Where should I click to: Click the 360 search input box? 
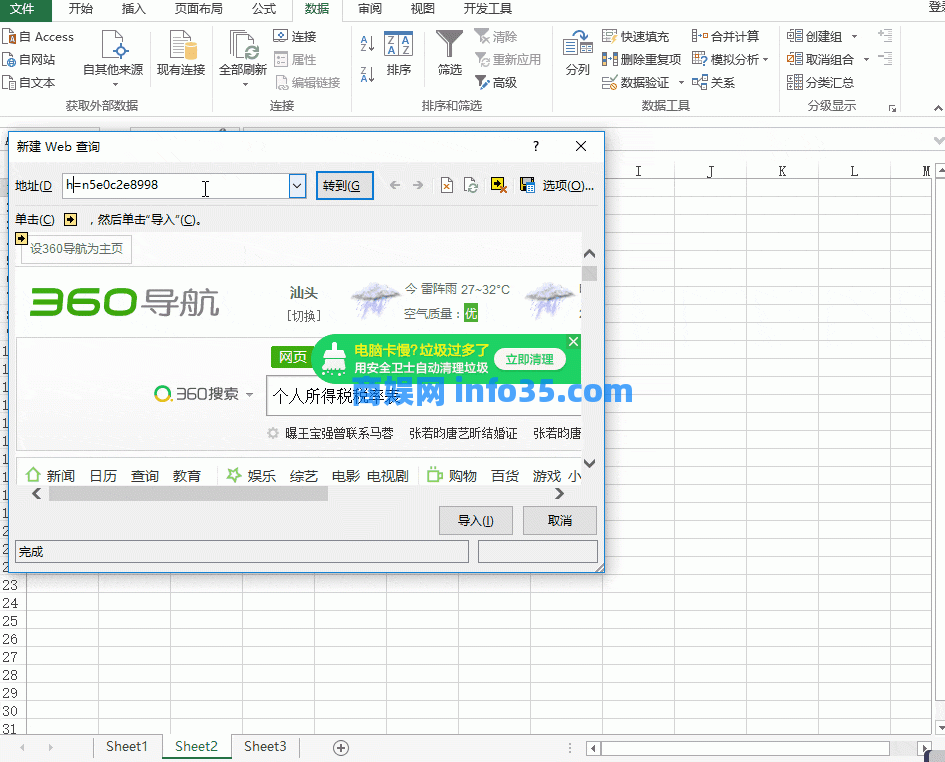[x=424, y=395]
